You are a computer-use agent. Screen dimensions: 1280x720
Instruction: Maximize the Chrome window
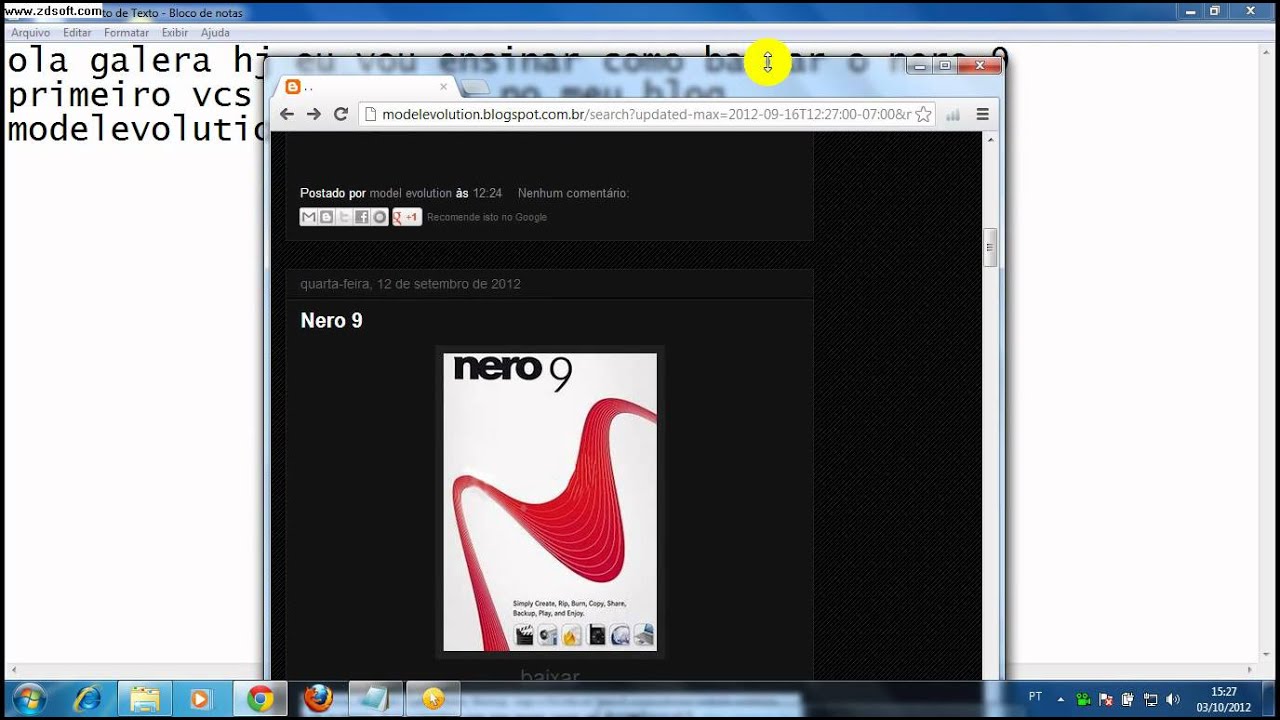944,65
